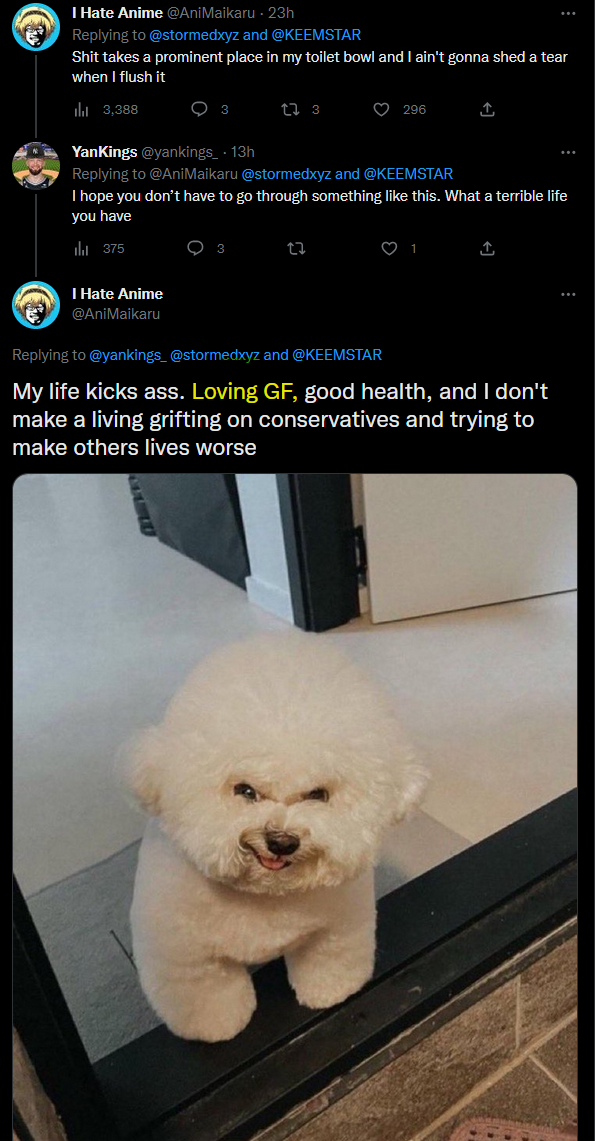Screen dimensions: 595x1141
Task: Open @AniMaikaru handle under main tweet name
Action: [x=116, y=314]
